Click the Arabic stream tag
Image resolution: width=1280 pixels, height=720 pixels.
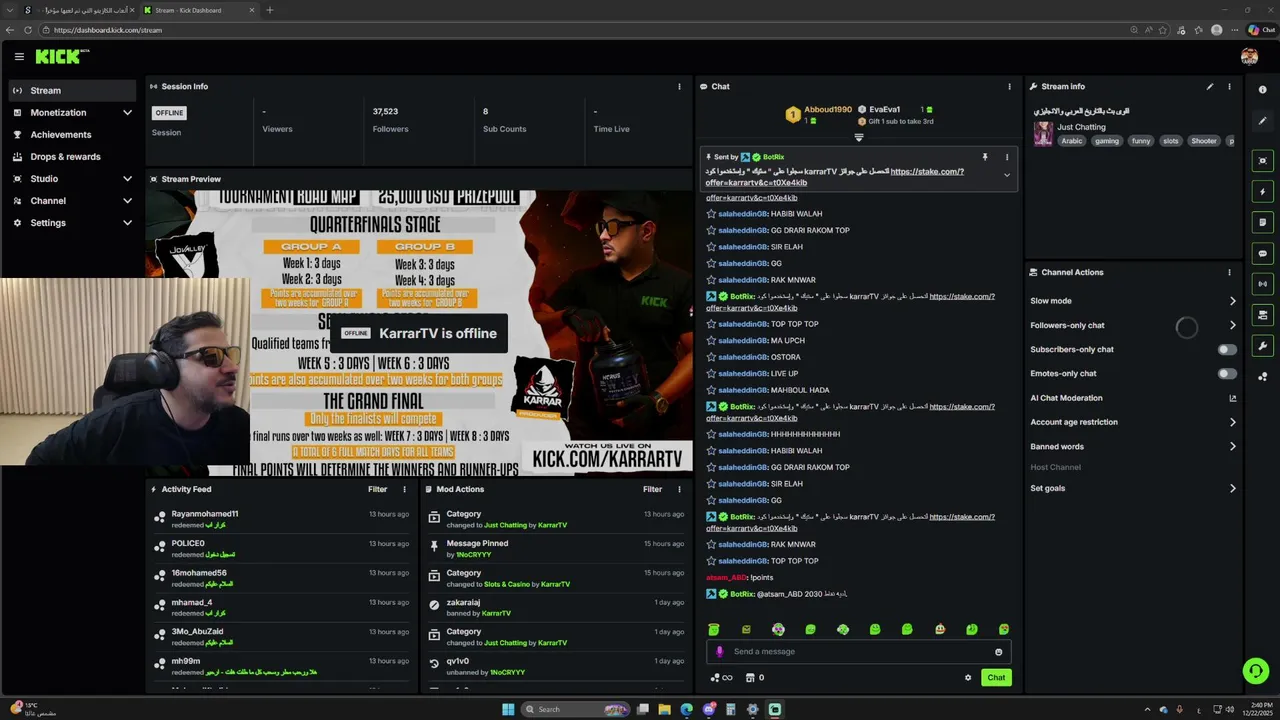pyautogui.click(x=1072, y=141)
